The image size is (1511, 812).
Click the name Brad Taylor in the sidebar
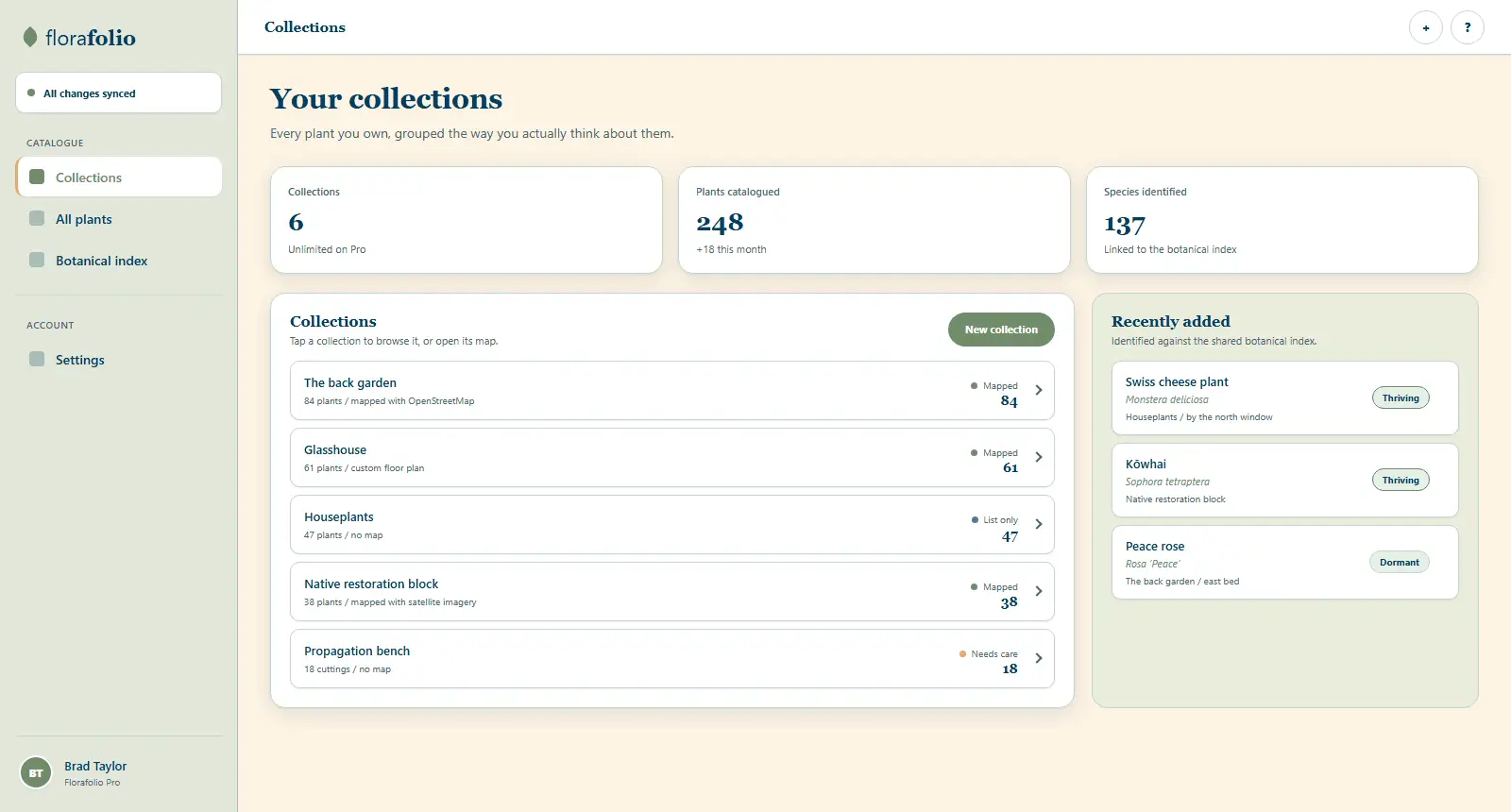click(95, 766)
